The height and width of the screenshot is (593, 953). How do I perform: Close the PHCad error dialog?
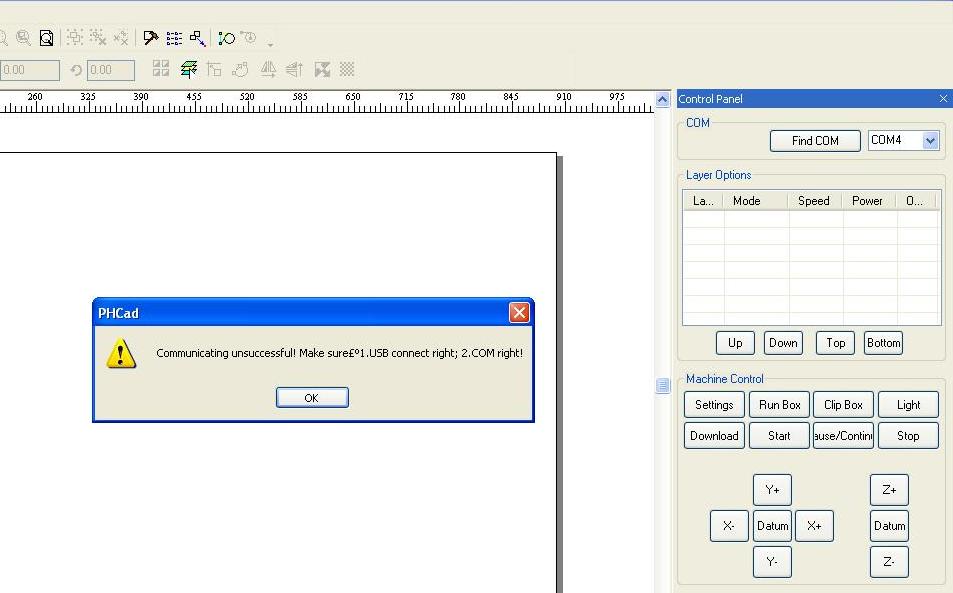(519, 313)
